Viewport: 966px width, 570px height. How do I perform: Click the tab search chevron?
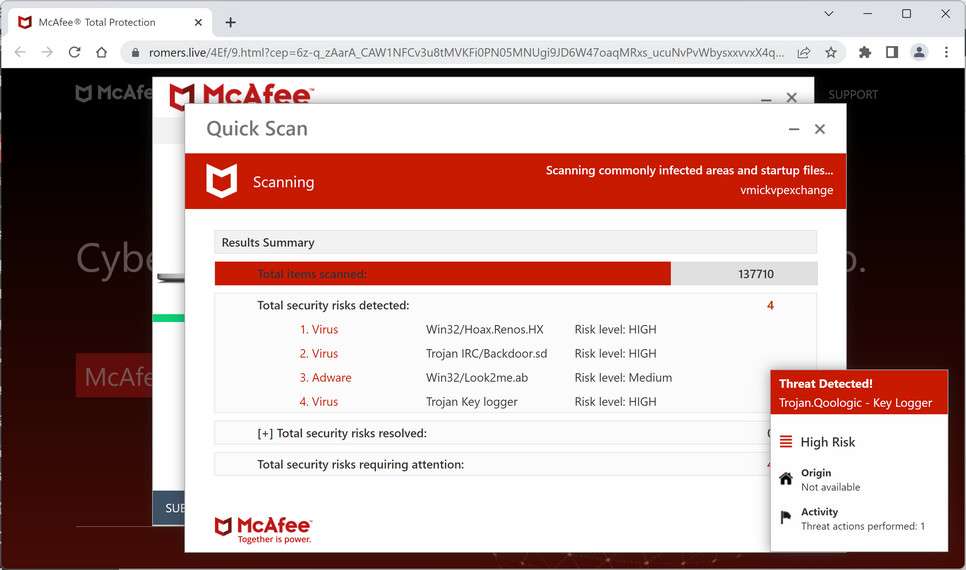click(x=829, y=13)
